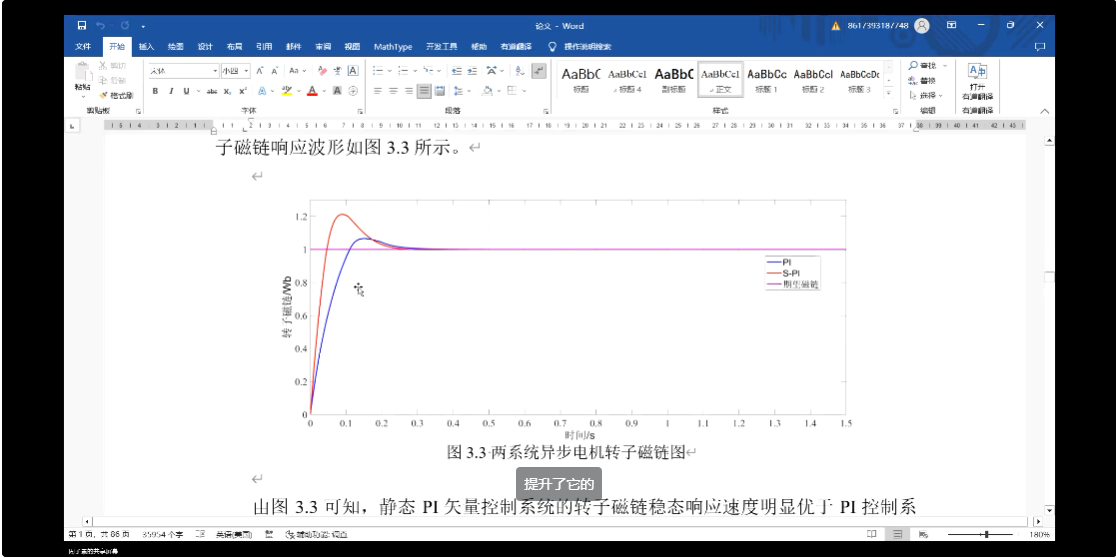1116x558 pixels.
Task: Apply the Heading 3 style
Action: [x=859, y=80]
